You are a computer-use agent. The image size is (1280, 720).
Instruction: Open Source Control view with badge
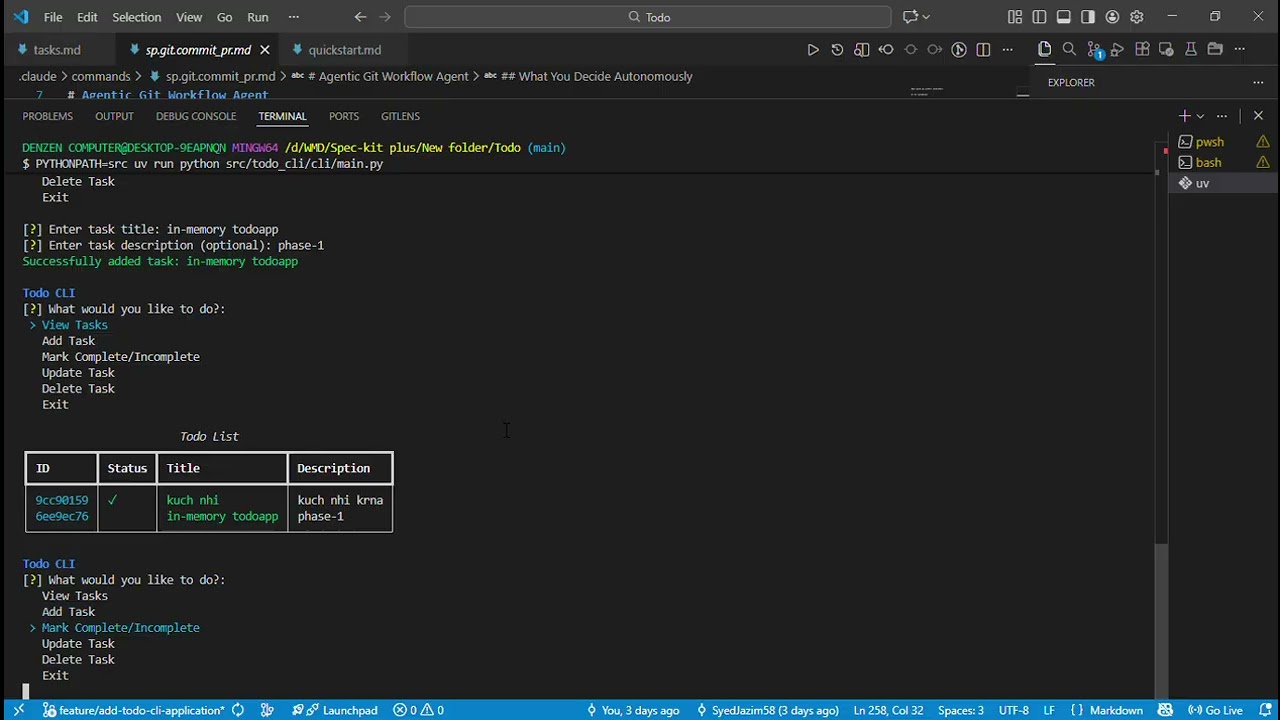(x=1094, y=50)
